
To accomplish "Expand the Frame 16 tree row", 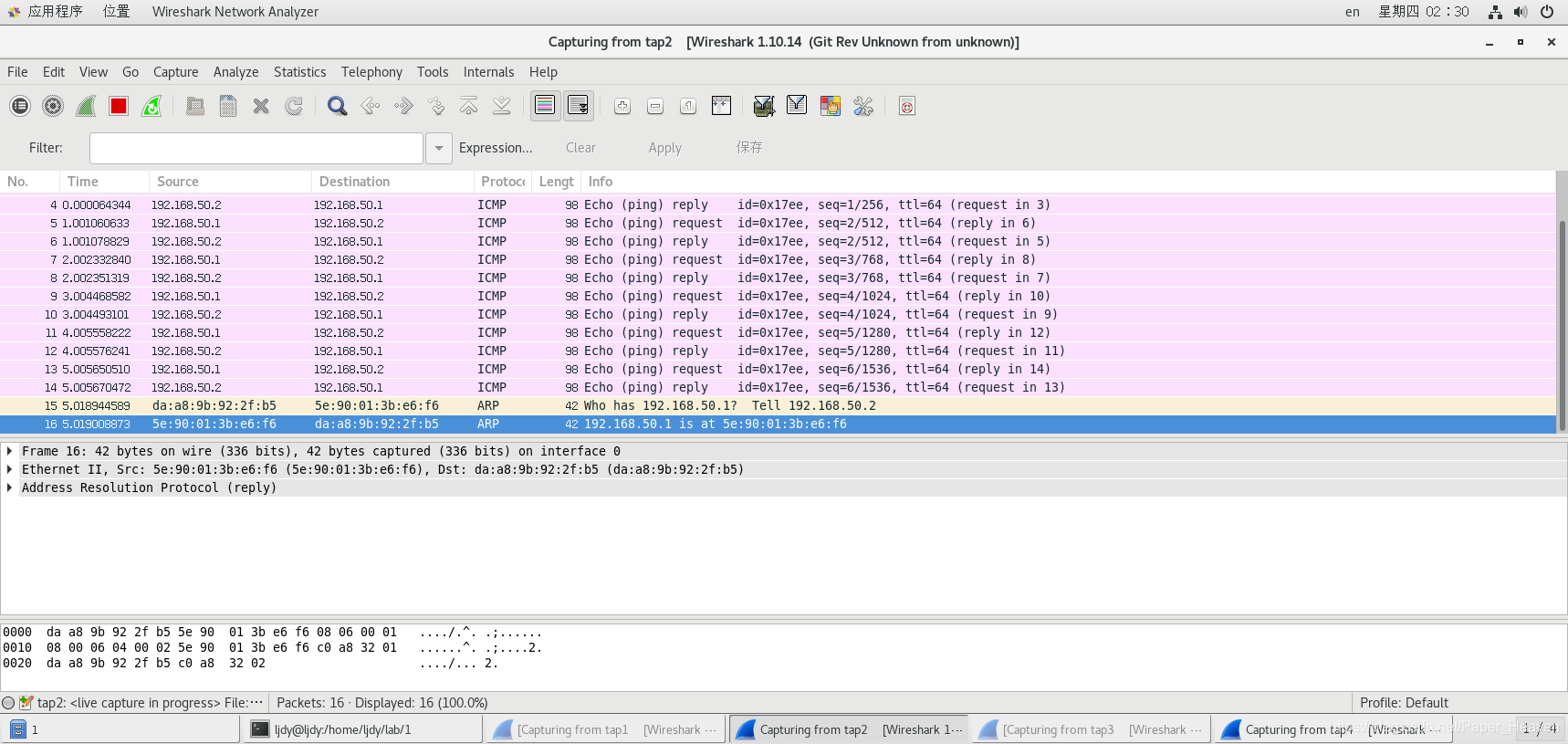I will pos(9,451).
